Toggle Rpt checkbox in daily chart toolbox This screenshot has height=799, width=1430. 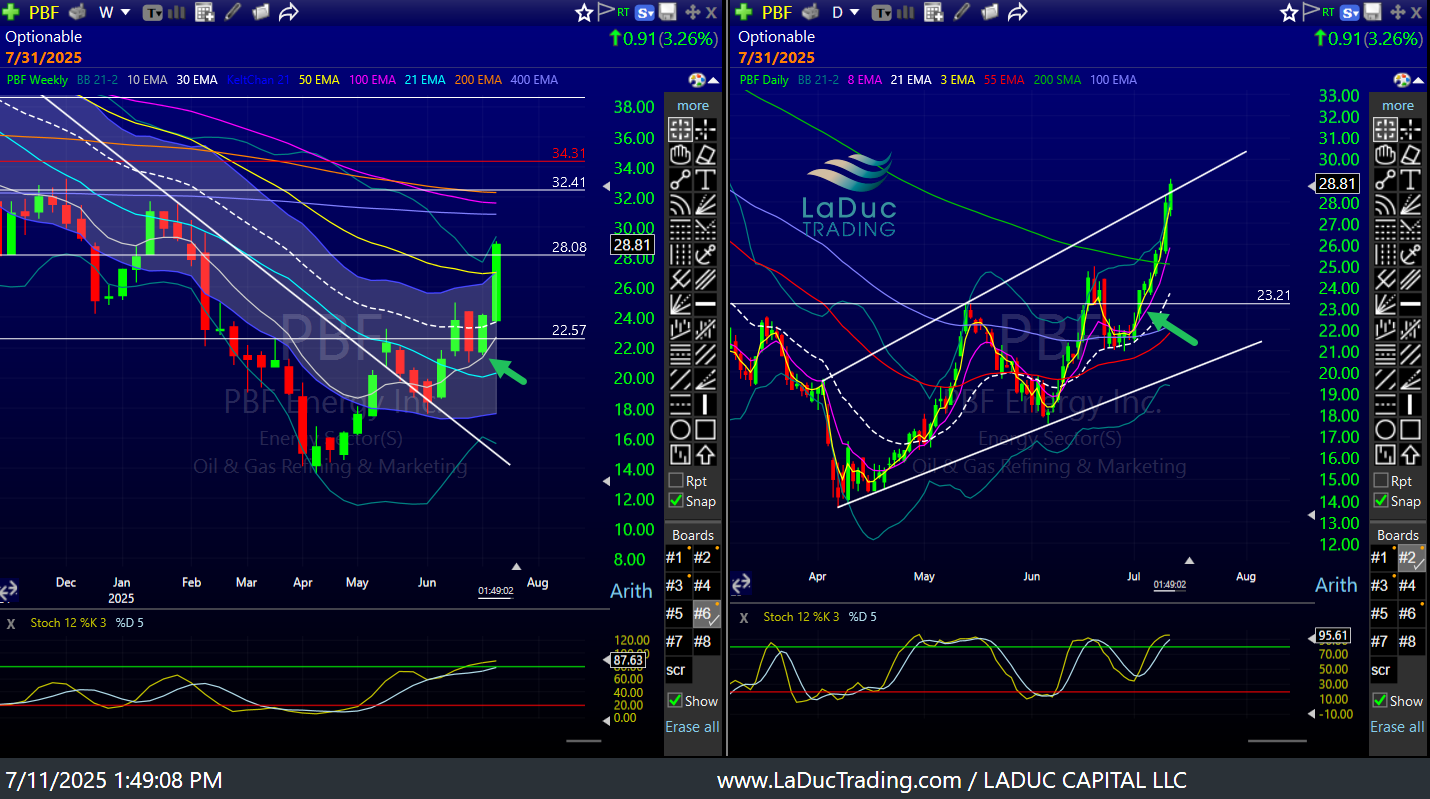tap(1381, 481)
